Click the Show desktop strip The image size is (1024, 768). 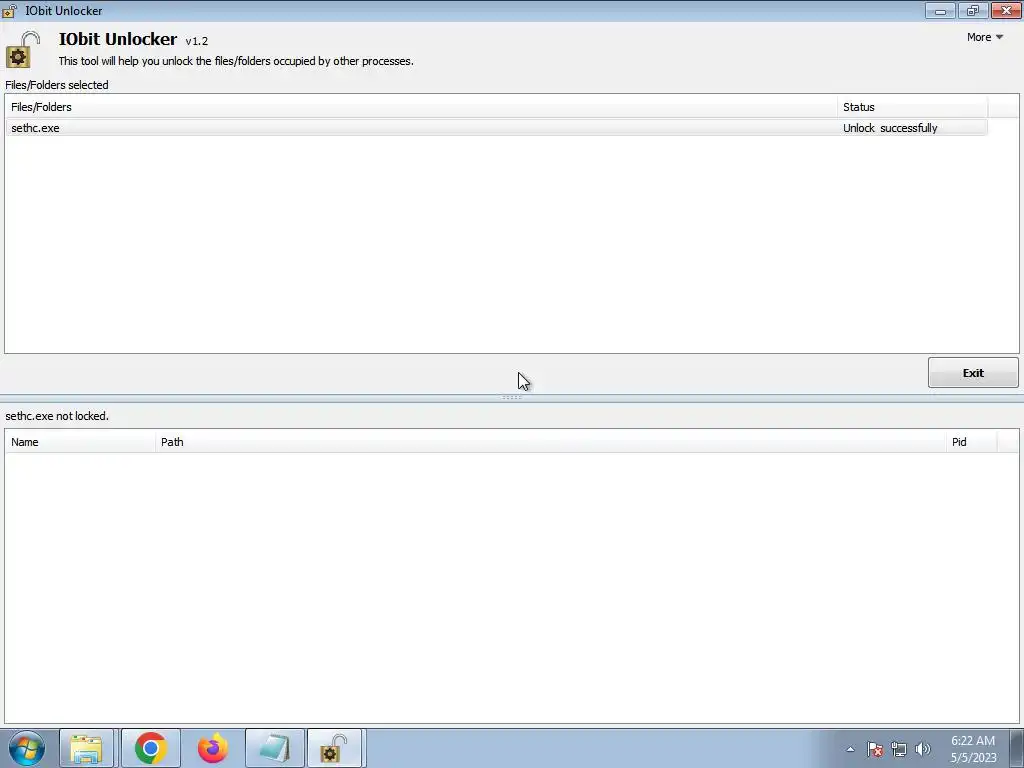pos(1016,748)
